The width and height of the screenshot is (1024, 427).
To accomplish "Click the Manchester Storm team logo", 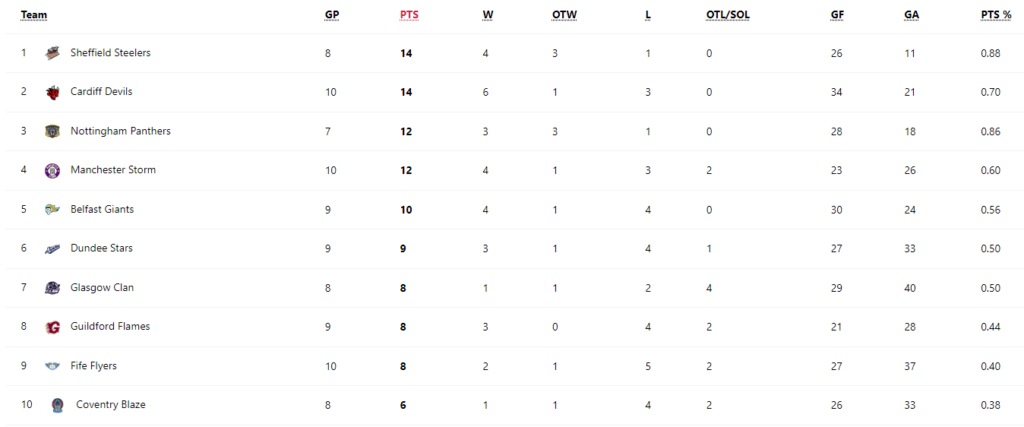I will click(x=52, y=170).
